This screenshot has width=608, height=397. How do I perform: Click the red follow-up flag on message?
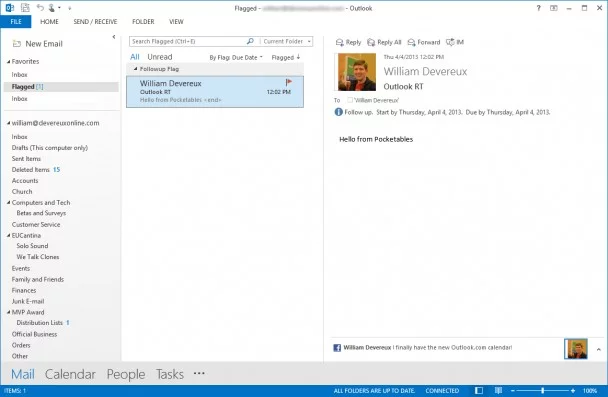(x=288, y=82)
